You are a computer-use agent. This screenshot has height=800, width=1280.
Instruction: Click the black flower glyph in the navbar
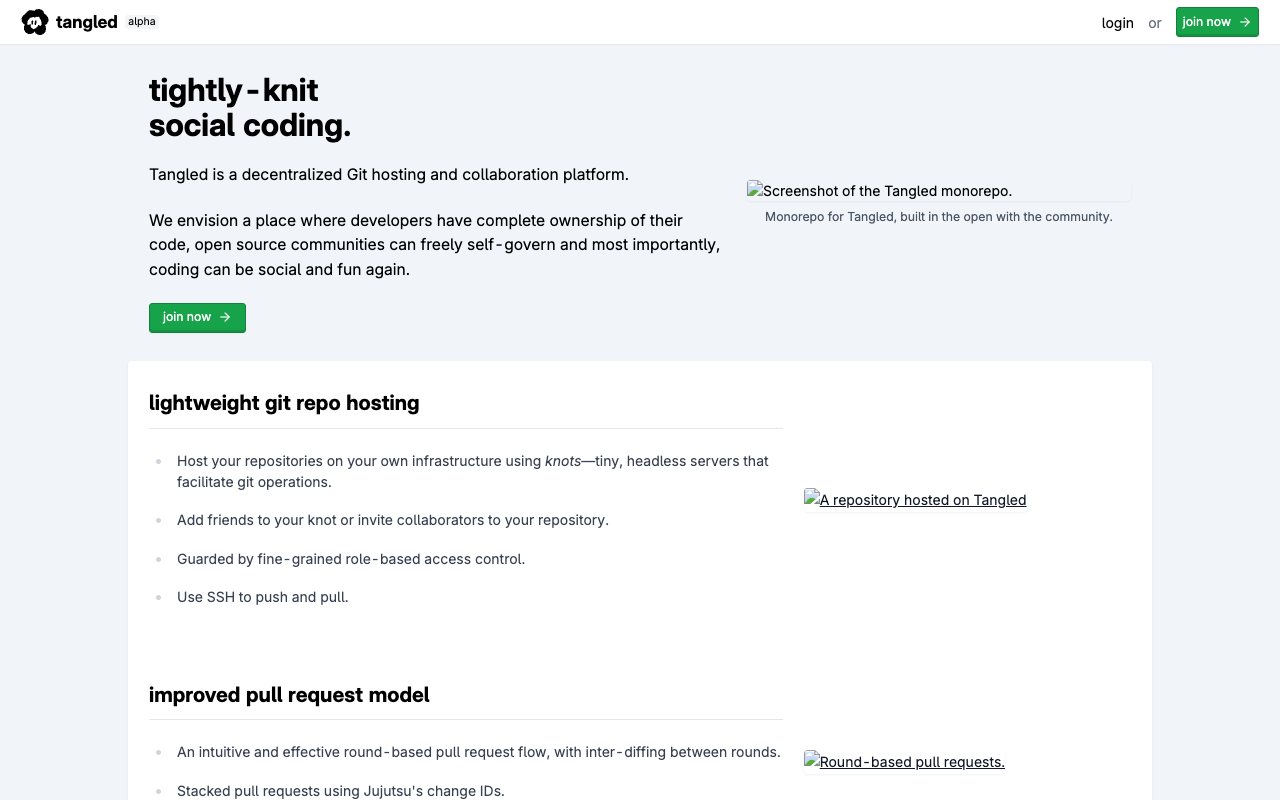pyautogui.click(x=35, y=21)
